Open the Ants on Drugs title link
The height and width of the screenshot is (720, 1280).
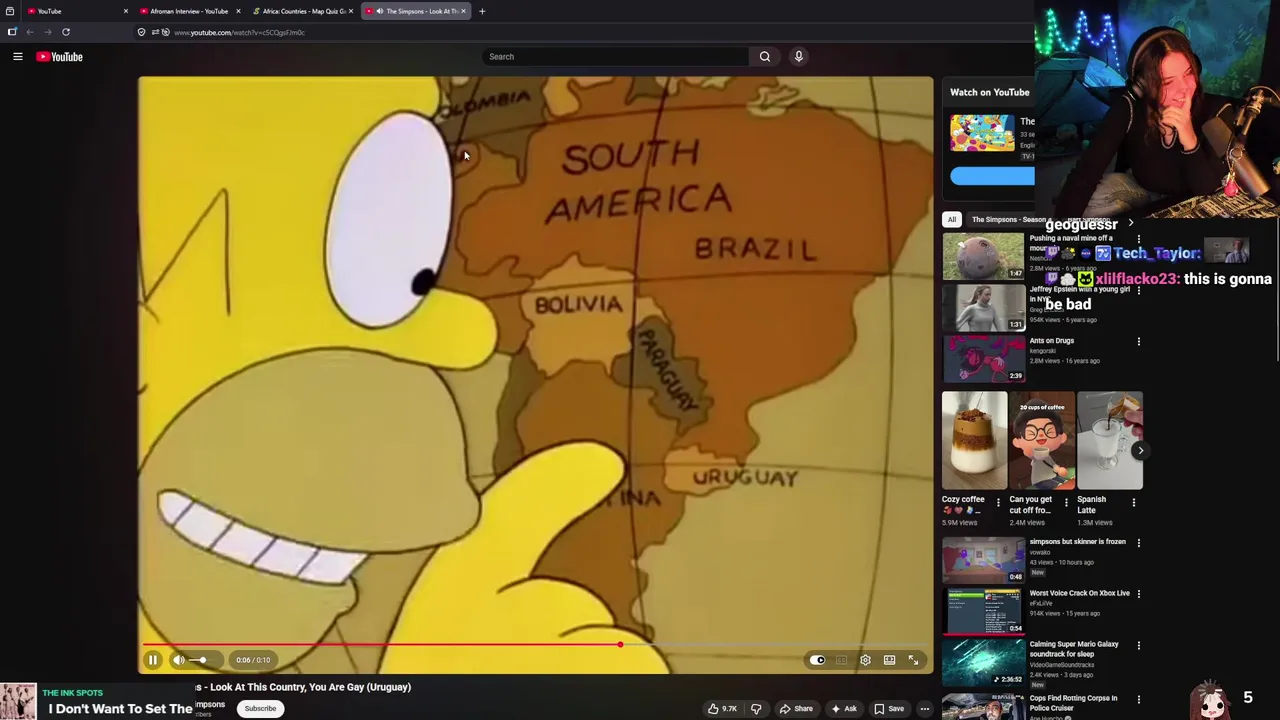tap(1051, 341)
